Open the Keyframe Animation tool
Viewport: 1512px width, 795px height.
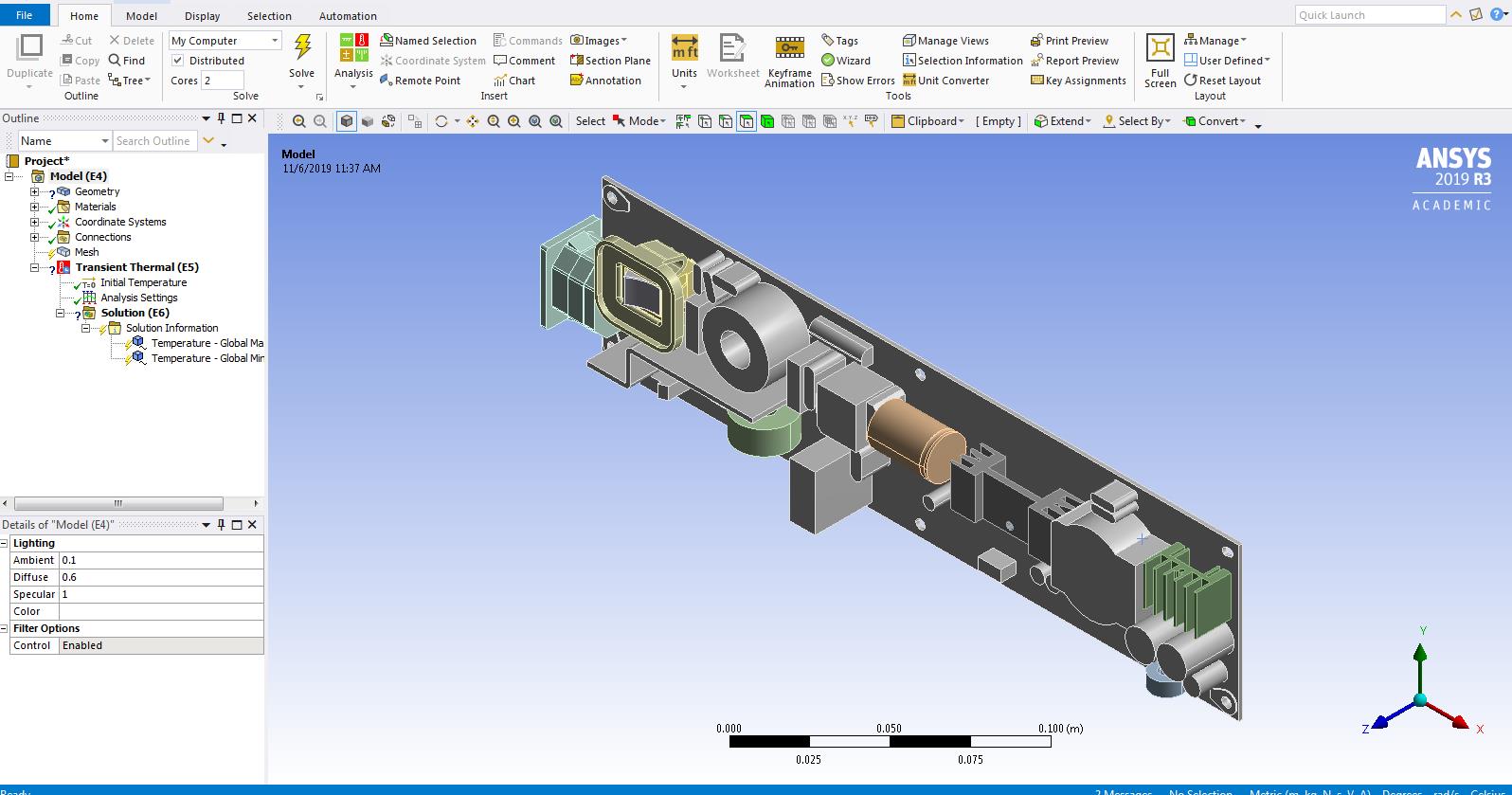[789, 62]
